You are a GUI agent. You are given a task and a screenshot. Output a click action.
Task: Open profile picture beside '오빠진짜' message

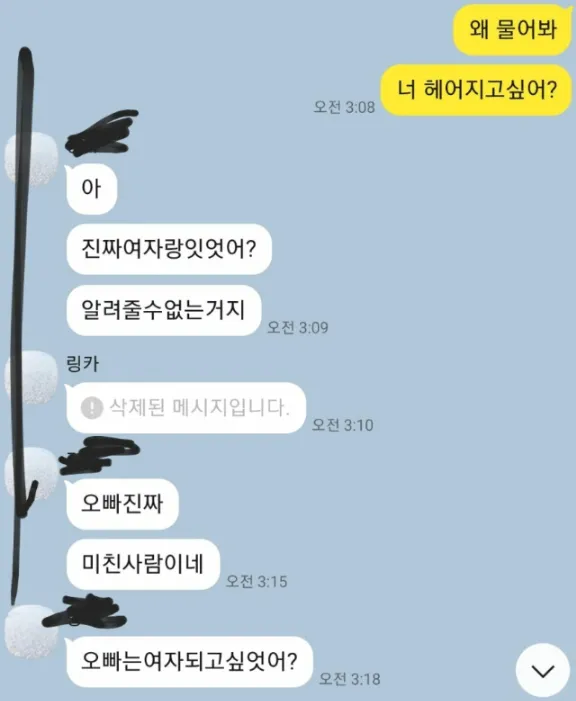(x=31, y=474)
